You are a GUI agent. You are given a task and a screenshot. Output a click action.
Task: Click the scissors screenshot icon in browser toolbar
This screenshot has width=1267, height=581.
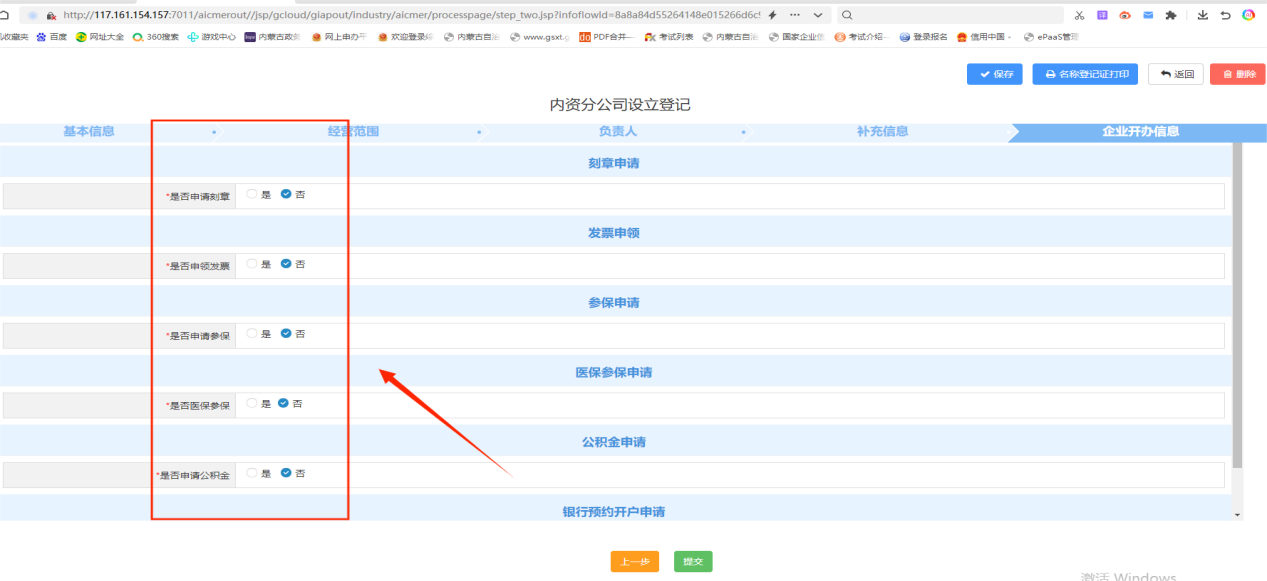coord(1079,15)
